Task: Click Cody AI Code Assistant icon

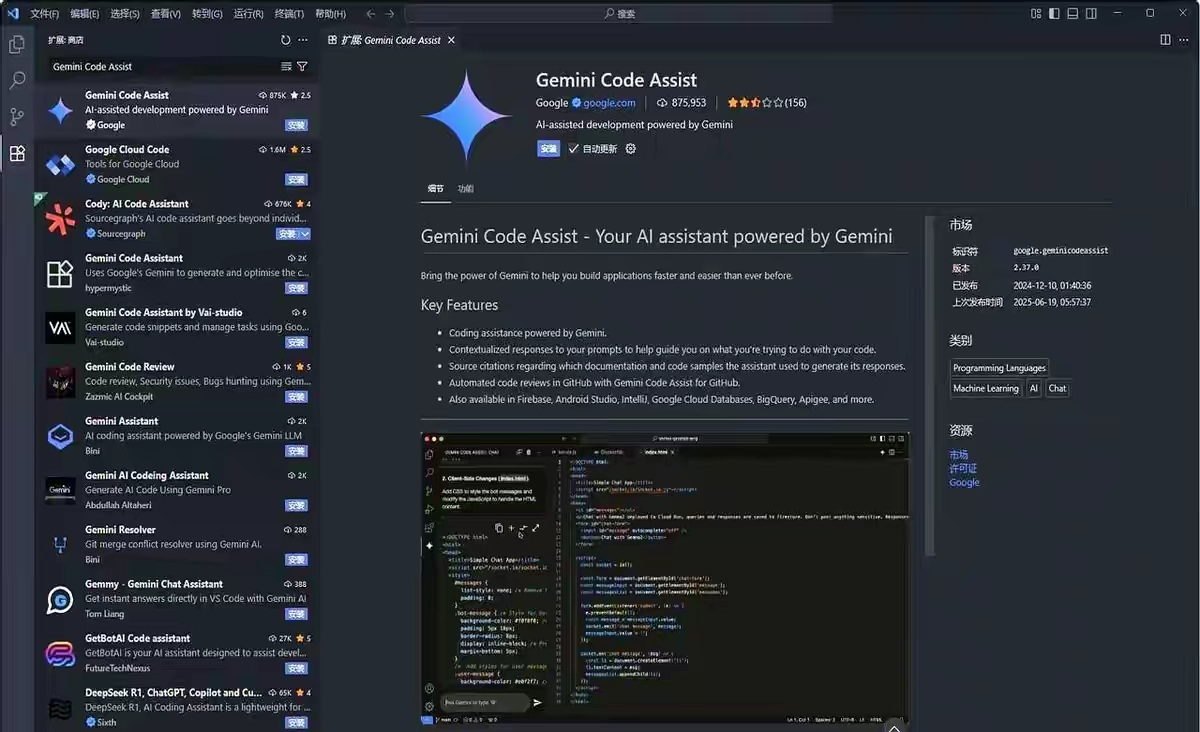Action: click(60, 219)
